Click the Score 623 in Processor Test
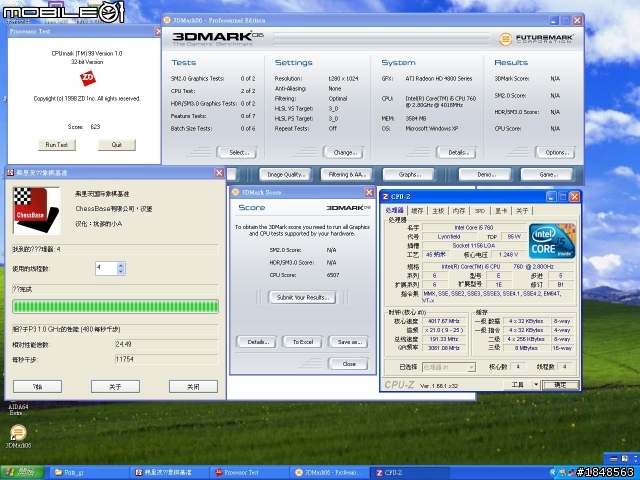This screenshot has height=480, width=640. (95, 127)
